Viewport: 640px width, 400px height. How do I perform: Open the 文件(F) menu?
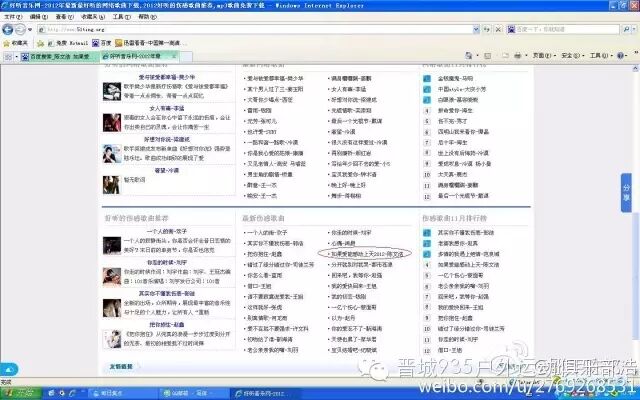click(13, 17)
